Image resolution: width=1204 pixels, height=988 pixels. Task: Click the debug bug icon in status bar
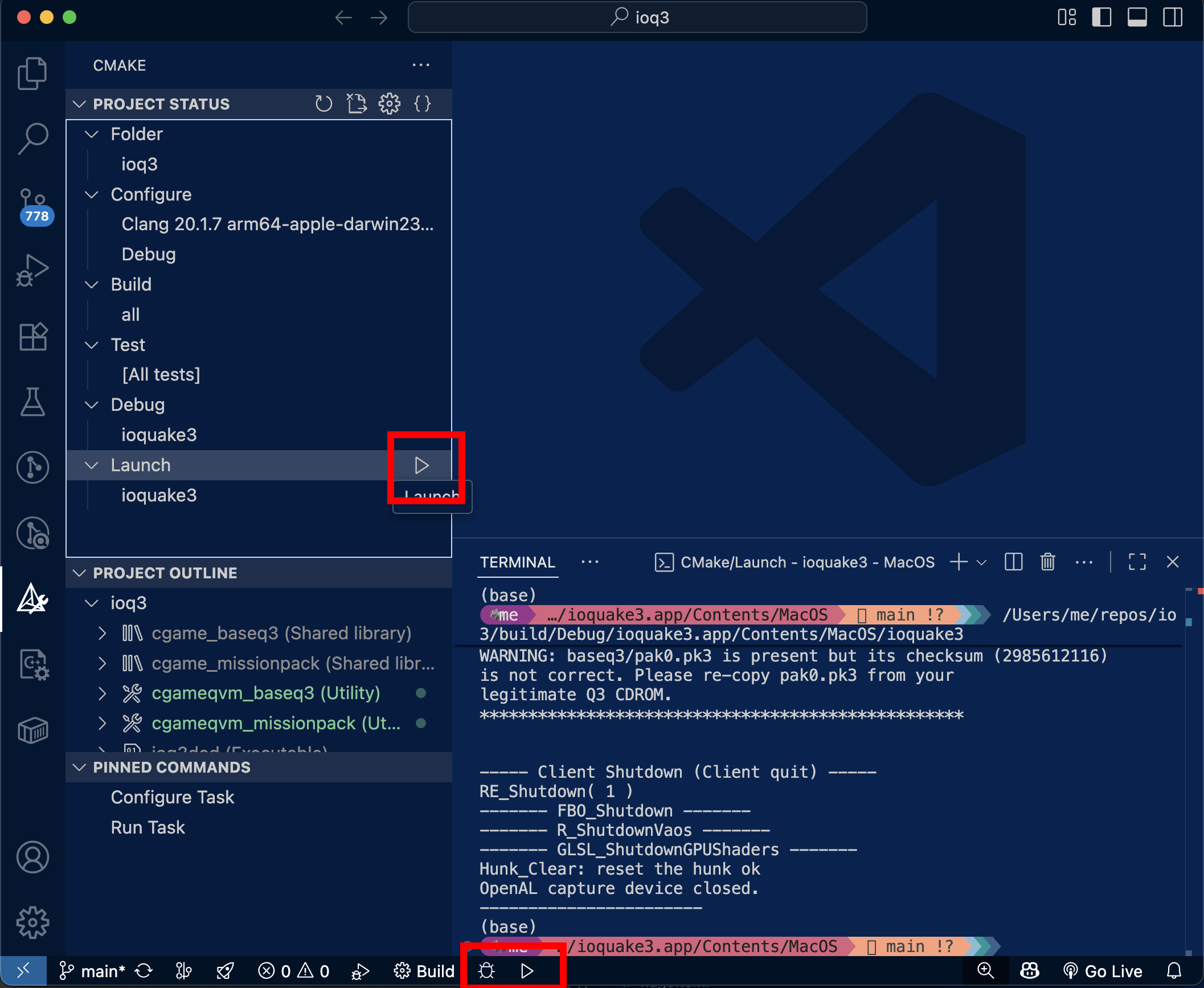[486, 971]
